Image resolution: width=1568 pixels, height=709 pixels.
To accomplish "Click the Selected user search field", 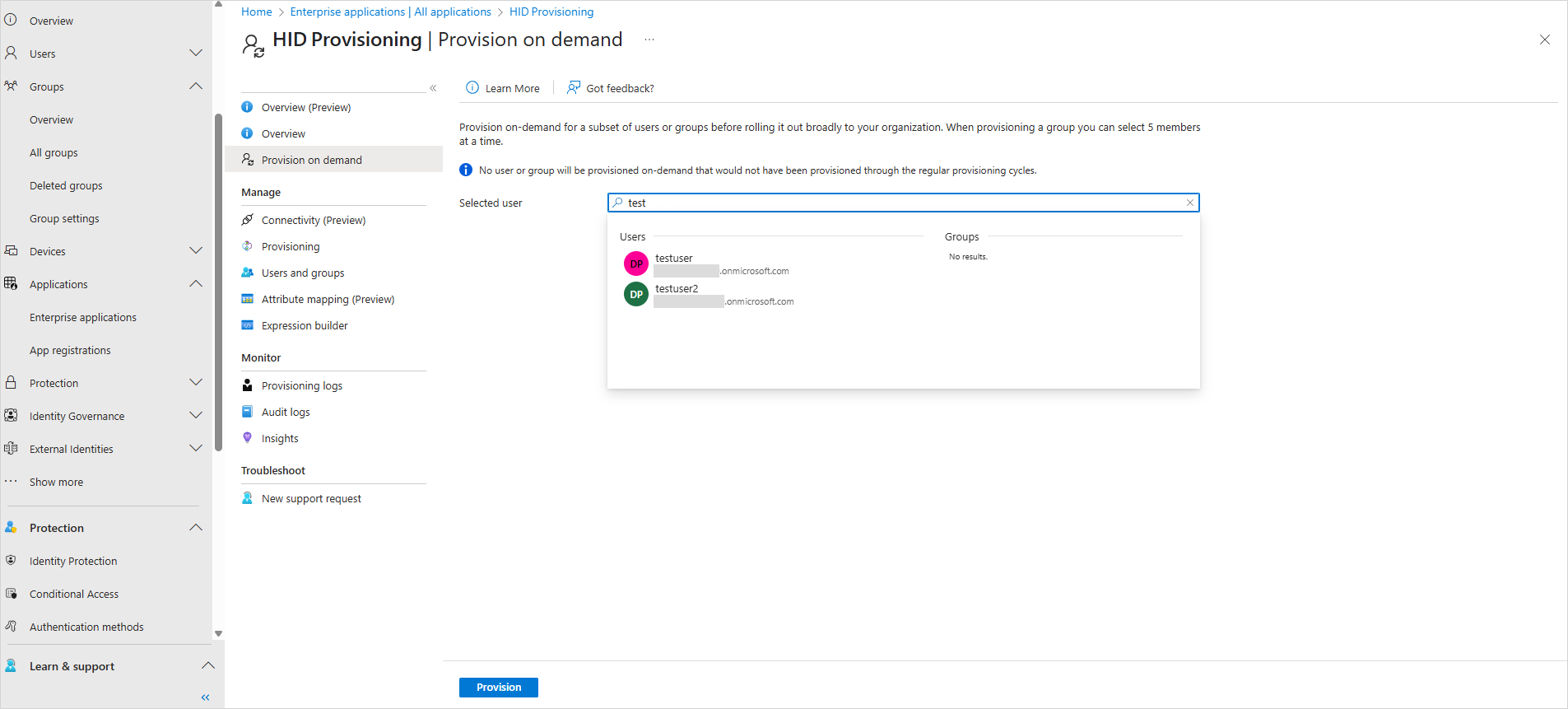I will click(903, 203).
